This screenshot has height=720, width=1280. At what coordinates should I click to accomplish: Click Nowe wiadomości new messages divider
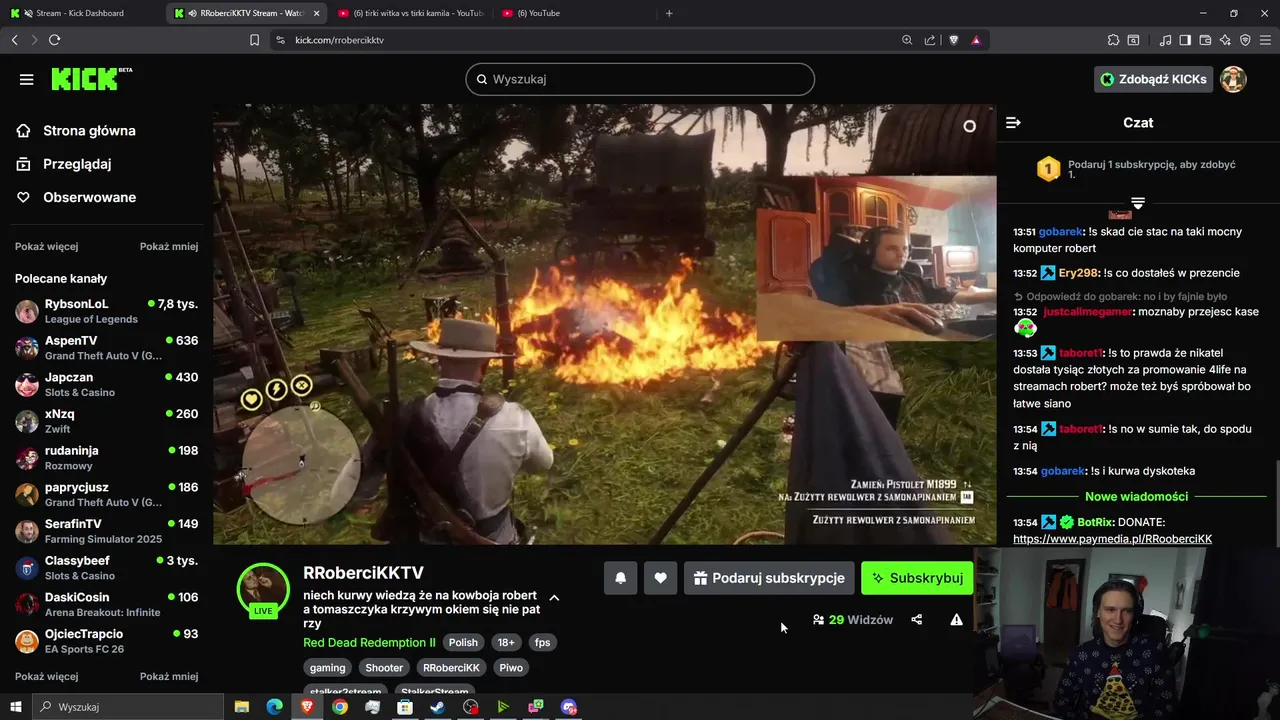coord(1136,496)
